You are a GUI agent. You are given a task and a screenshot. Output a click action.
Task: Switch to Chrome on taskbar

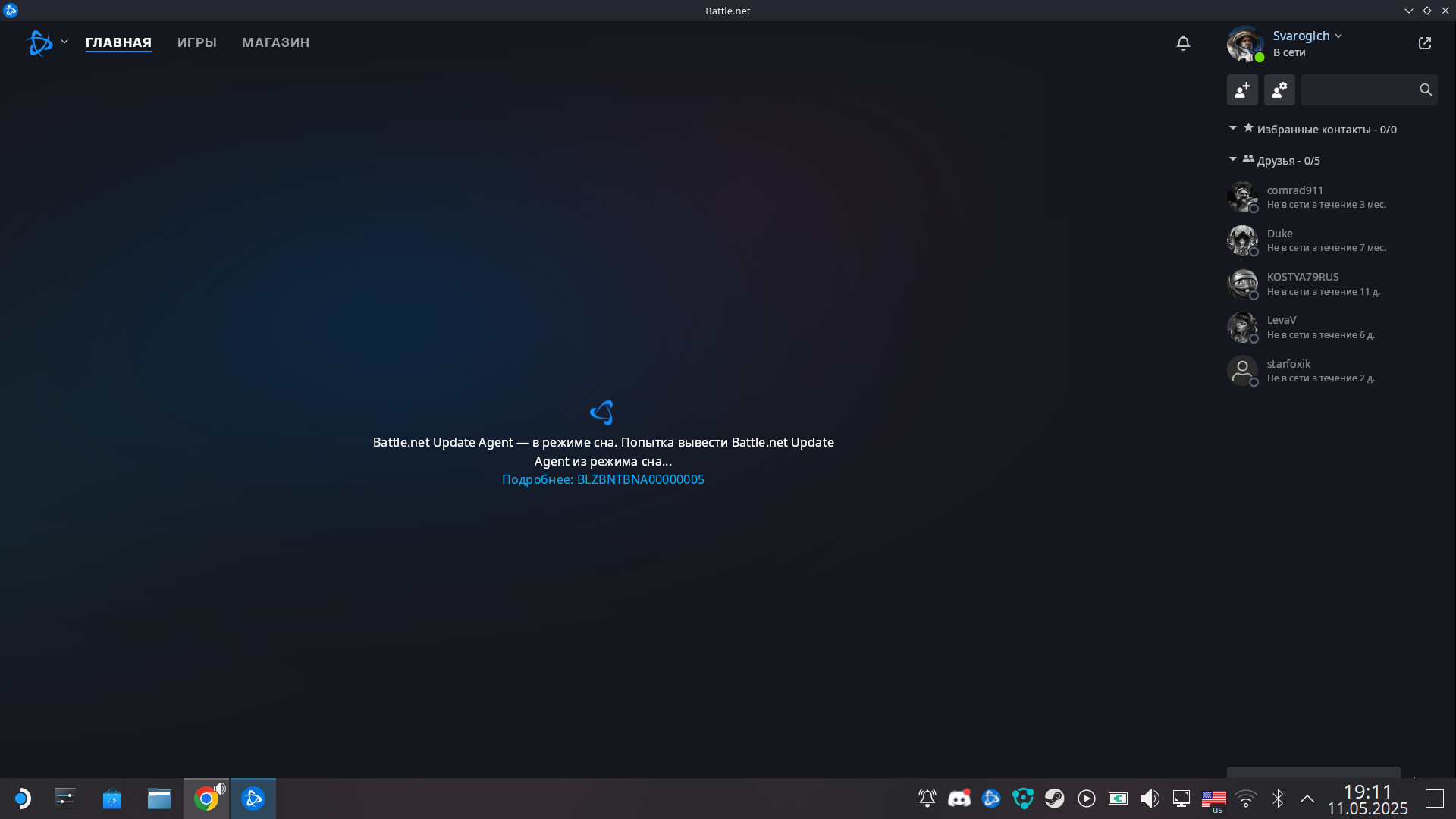tap(206, 799)
